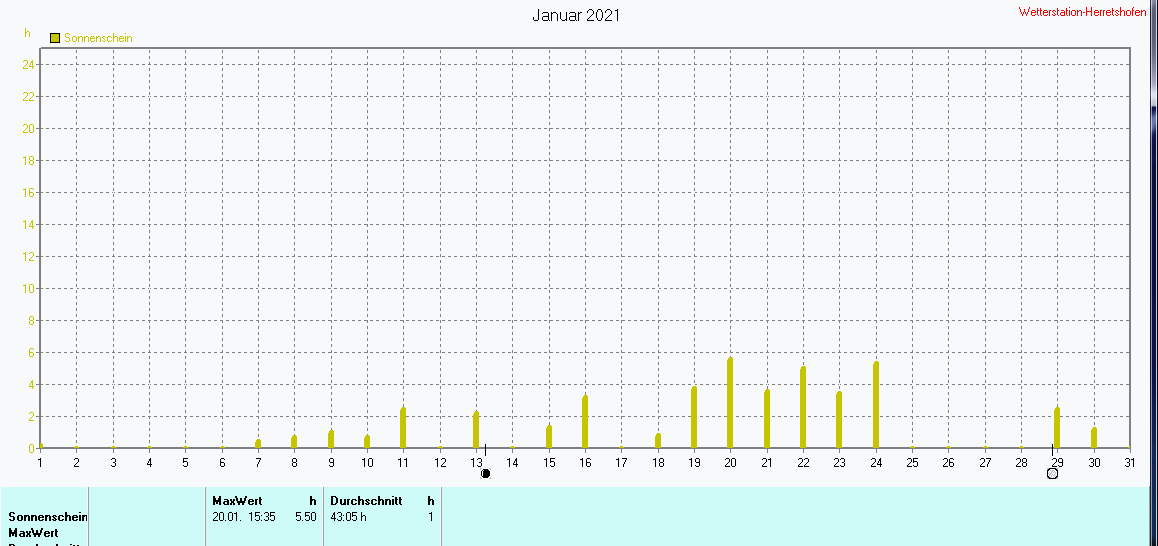Click the x-axis day label 26
The width and height of the screenshot is (1158, 546).
pyautogui.click(x=948, y=463)
